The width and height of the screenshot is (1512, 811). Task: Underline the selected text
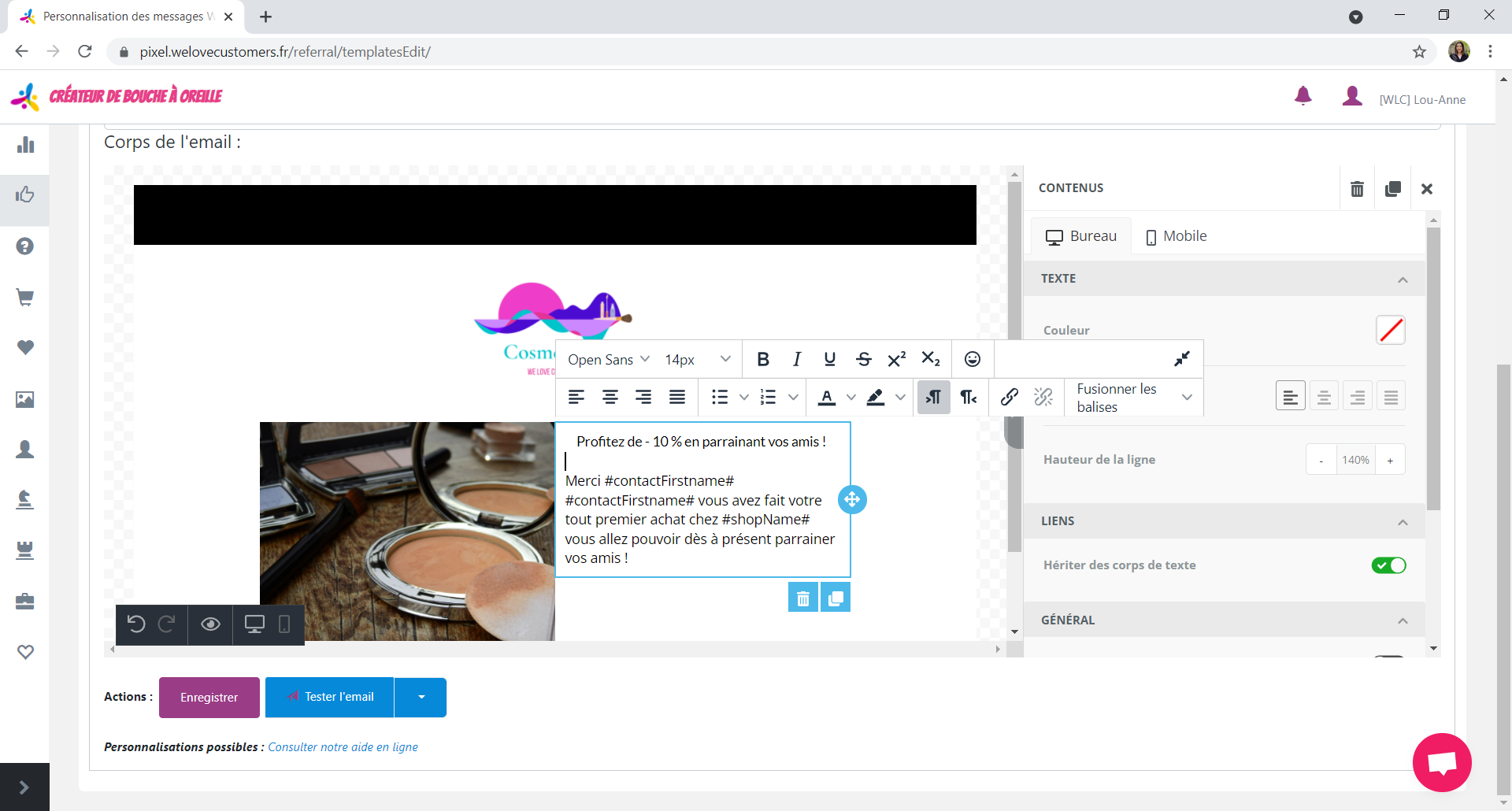[829, 359]
